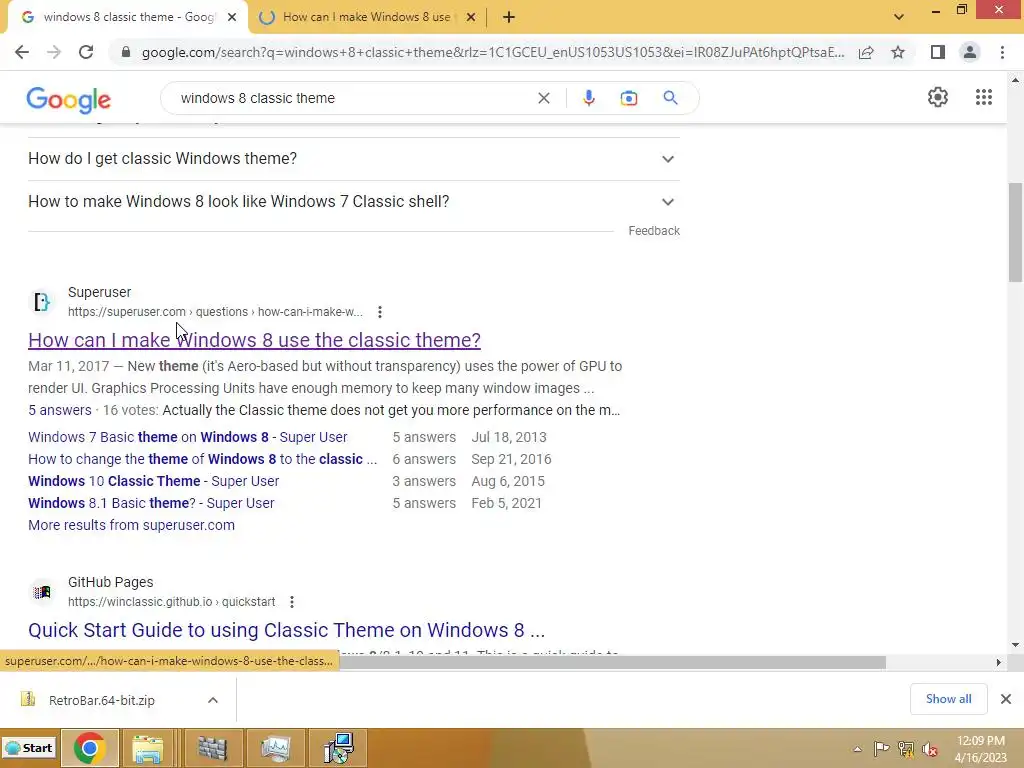Image resolution: width=1024 pixels, height=768 pixels.
Task: Open 'How to change the theme of Windows 8' link
Action: click(202, 459)
